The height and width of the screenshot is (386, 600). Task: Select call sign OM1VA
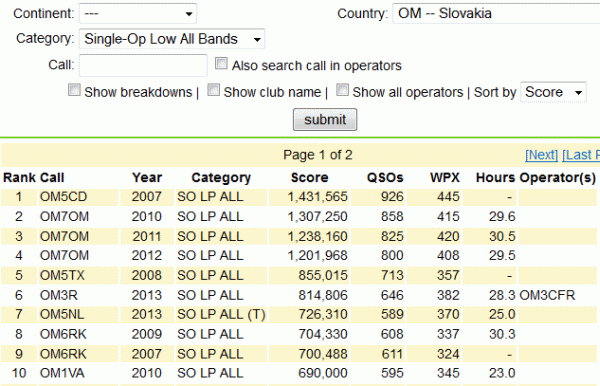point(62,373)
